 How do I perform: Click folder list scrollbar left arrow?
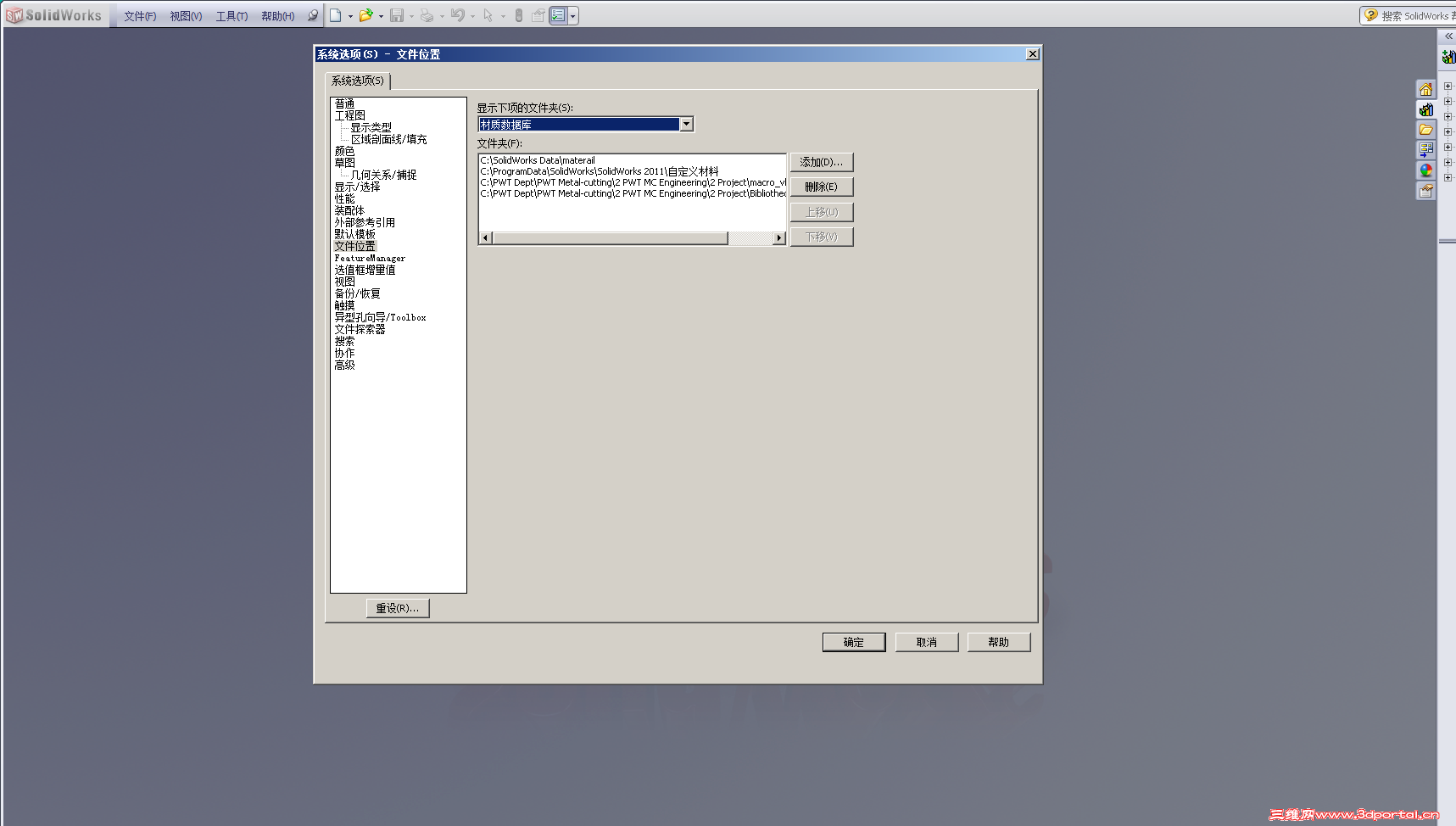(486, 238)
